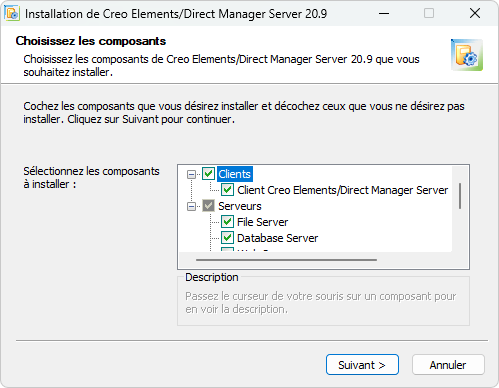Screen dimensions: 499x388
Task: Uncheck the File Server checkbox
Action: (227, 222)
